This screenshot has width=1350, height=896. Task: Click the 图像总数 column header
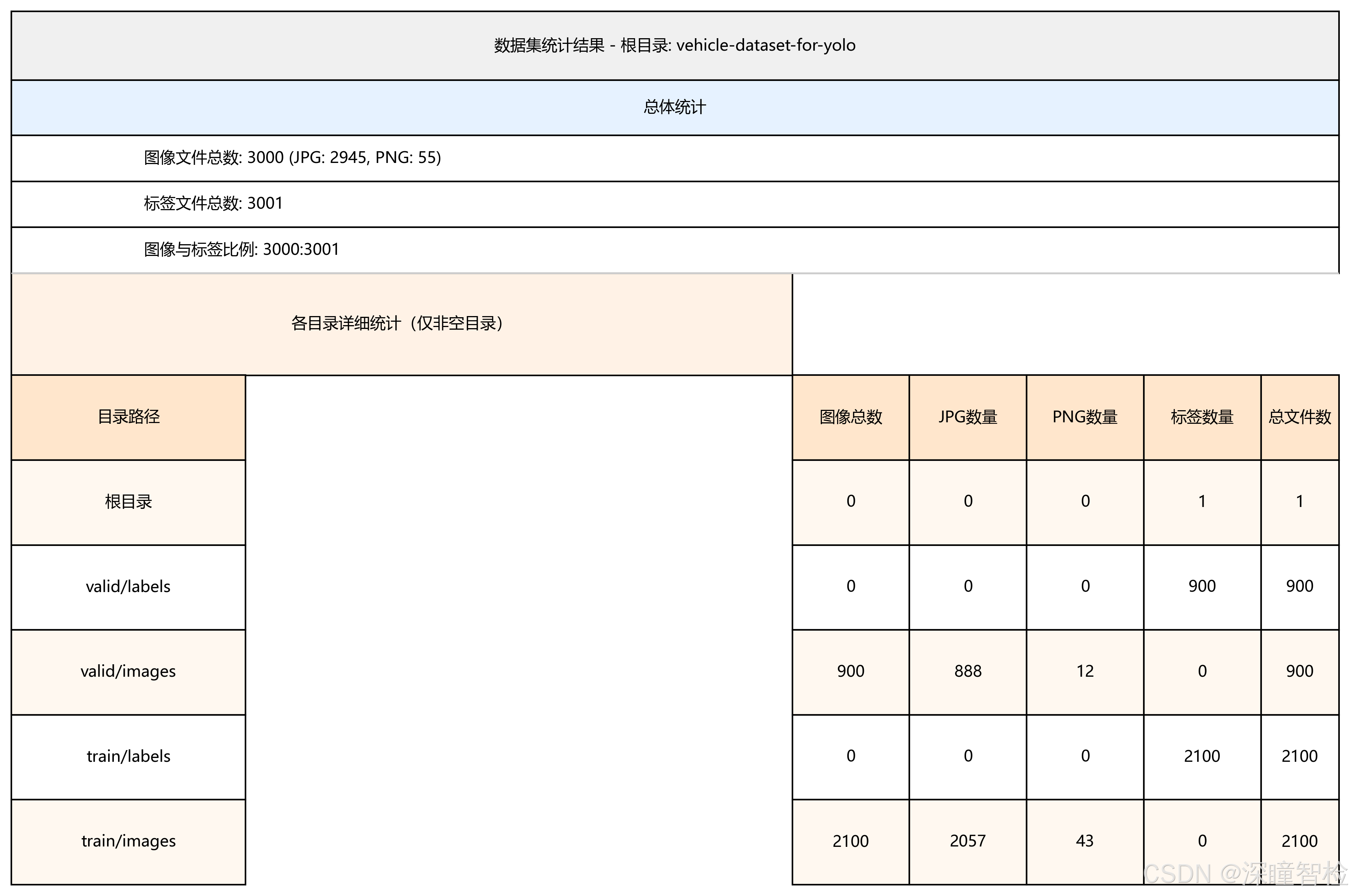tap(850, 417)
